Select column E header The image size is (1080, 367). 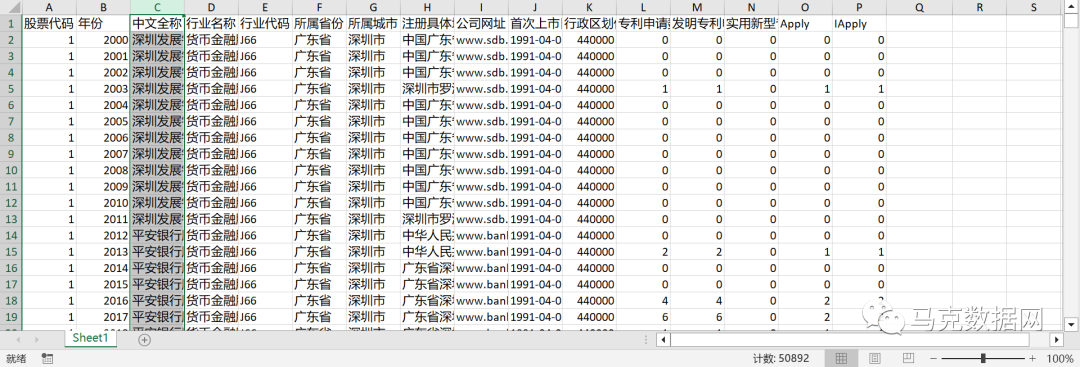point(265,7)
